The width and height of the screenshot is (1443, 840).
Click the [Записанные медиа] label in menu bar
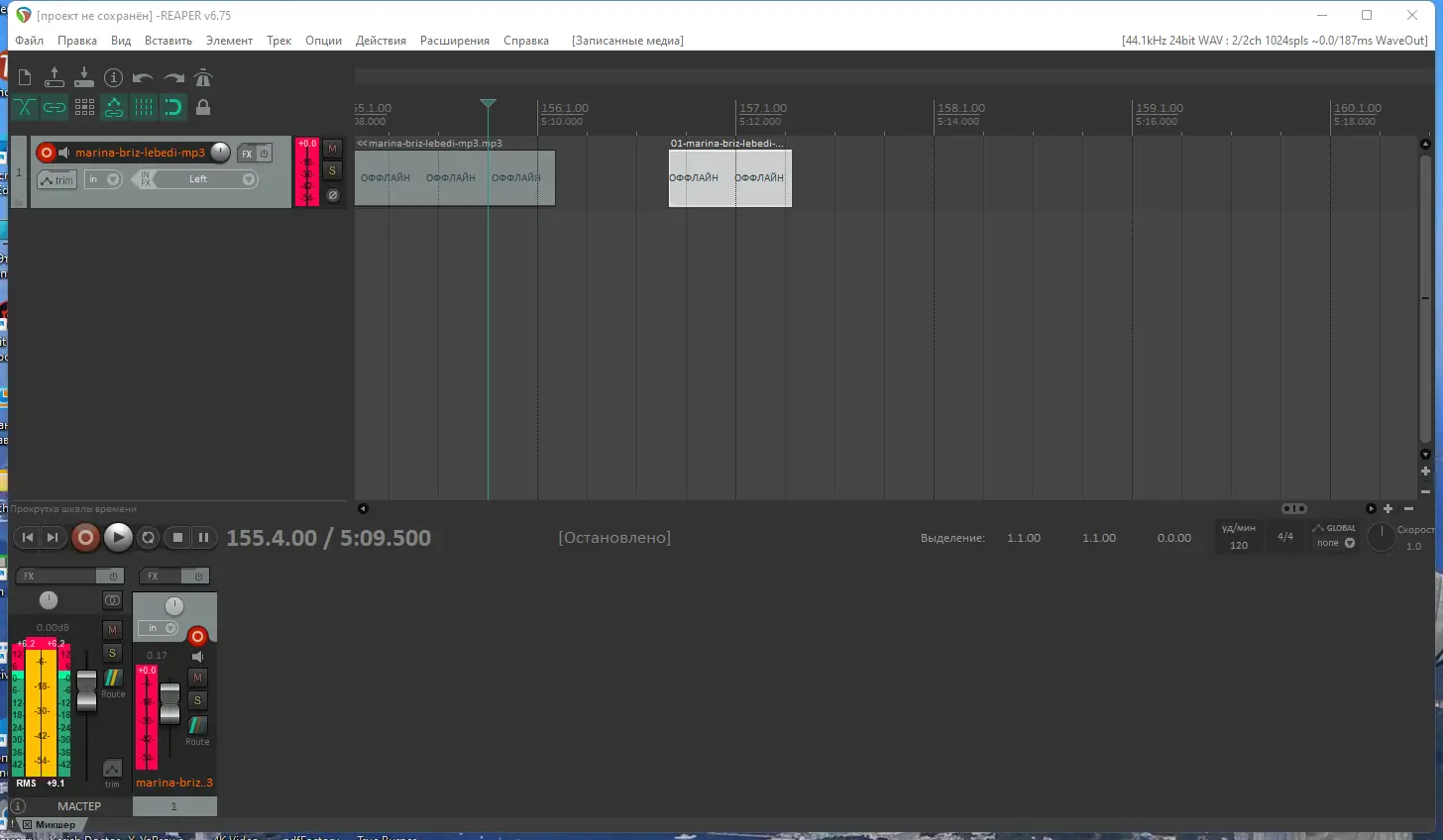click(x=627, y=41)
